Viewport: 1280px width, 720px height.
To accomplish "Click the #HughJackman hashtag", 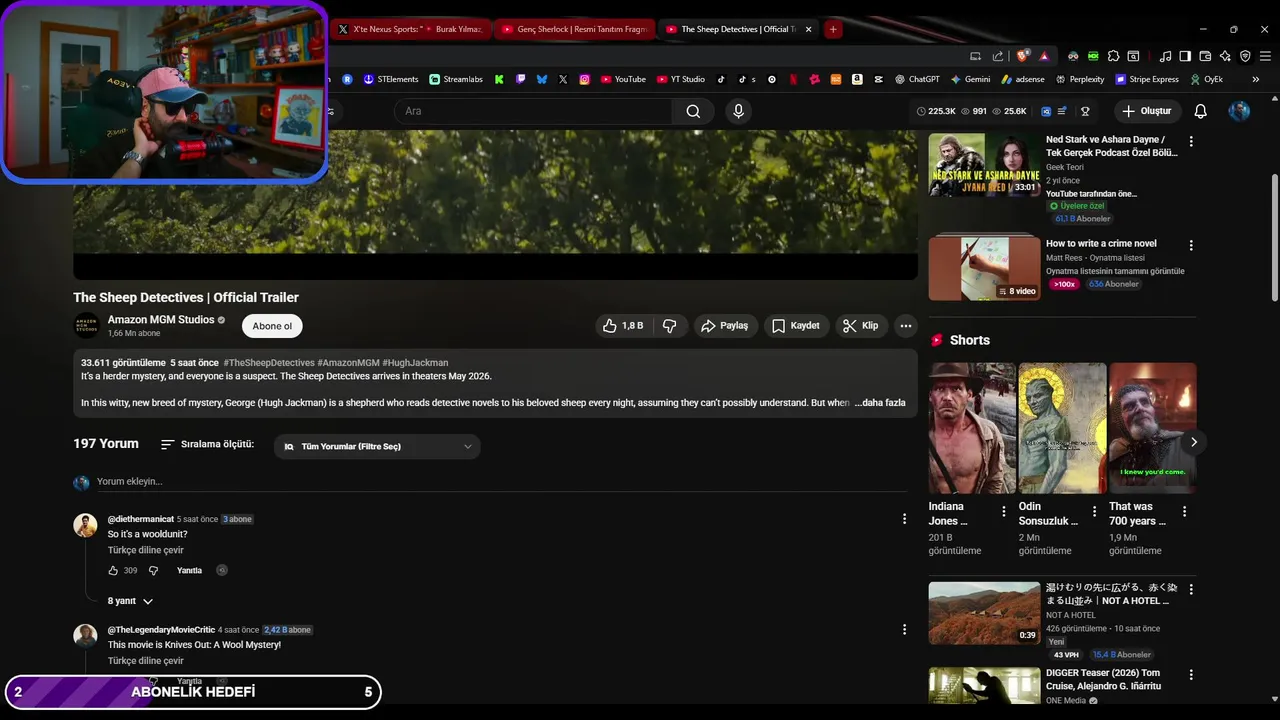I will click(415, 363).
